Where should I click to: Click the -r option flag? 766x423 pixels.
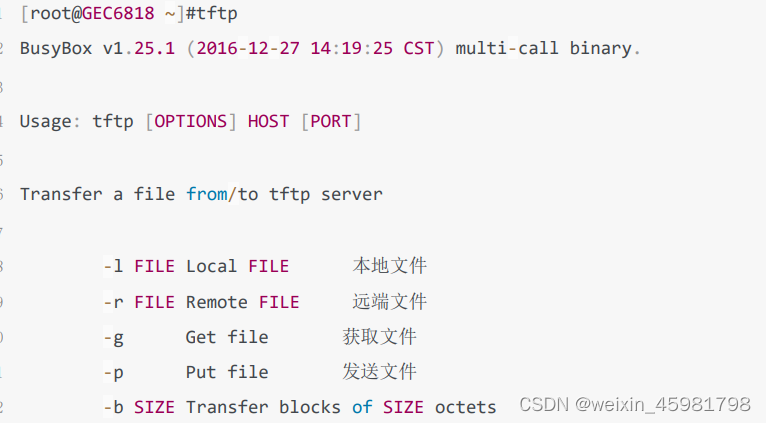[113, 302]
